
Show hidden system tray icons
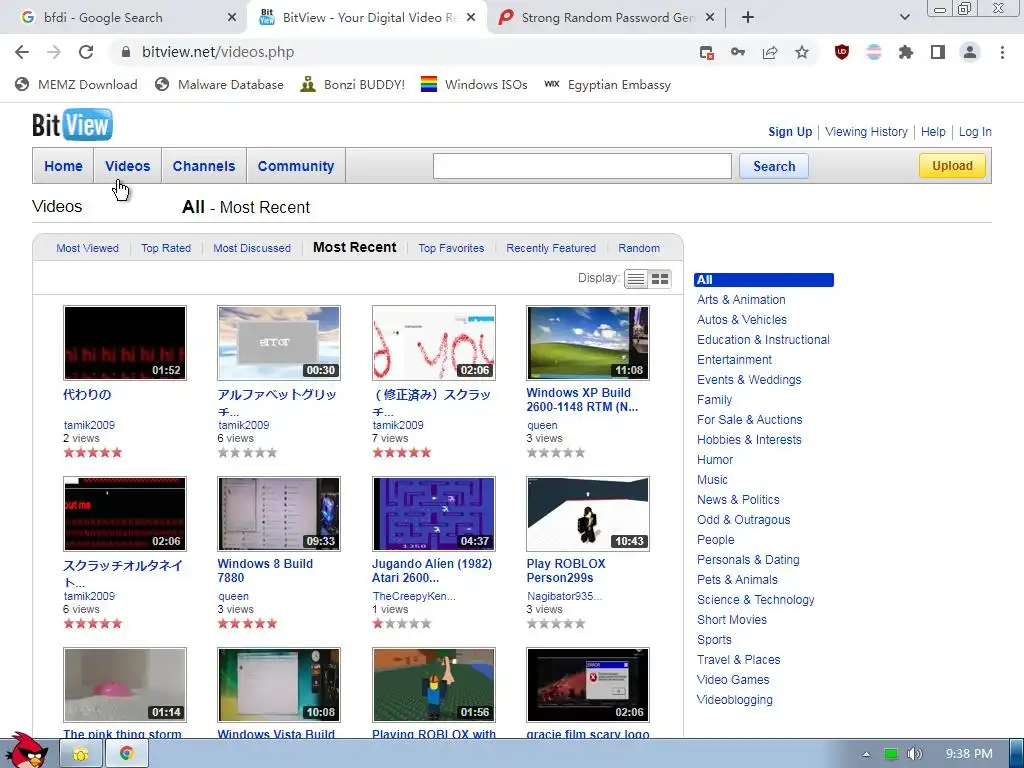(866, 754)
